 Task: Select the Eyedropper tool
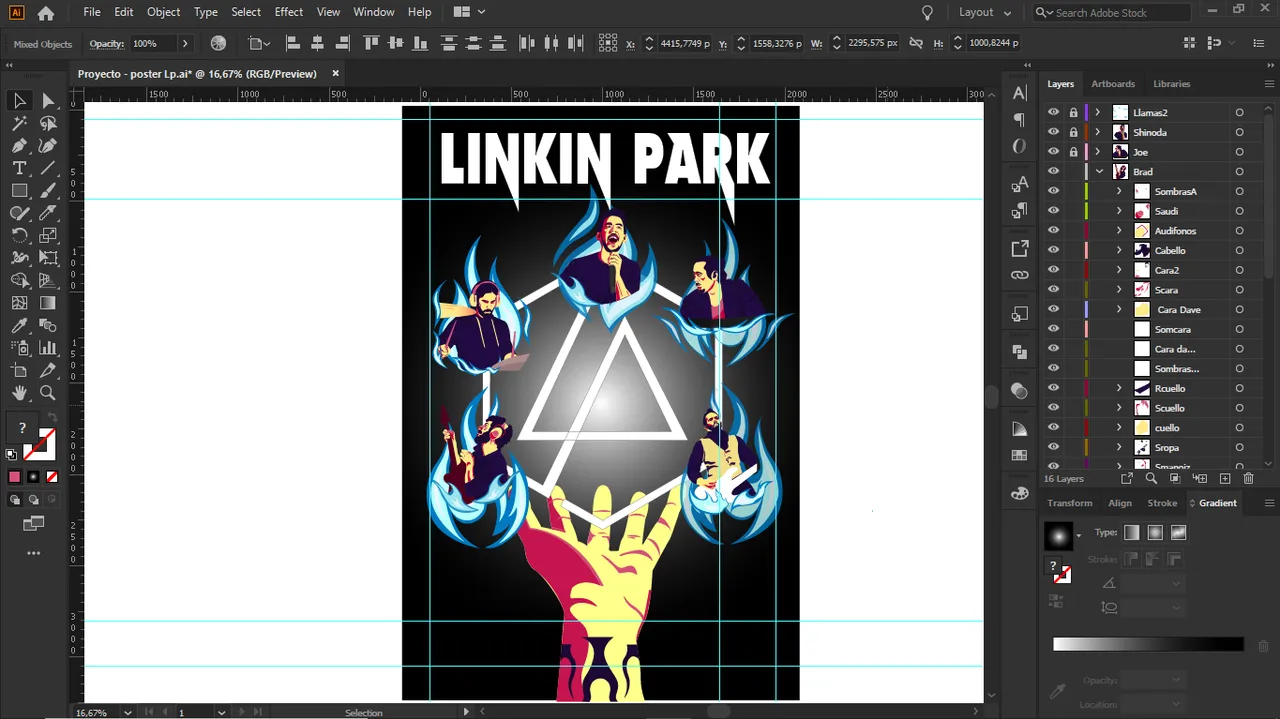point(19,326)
